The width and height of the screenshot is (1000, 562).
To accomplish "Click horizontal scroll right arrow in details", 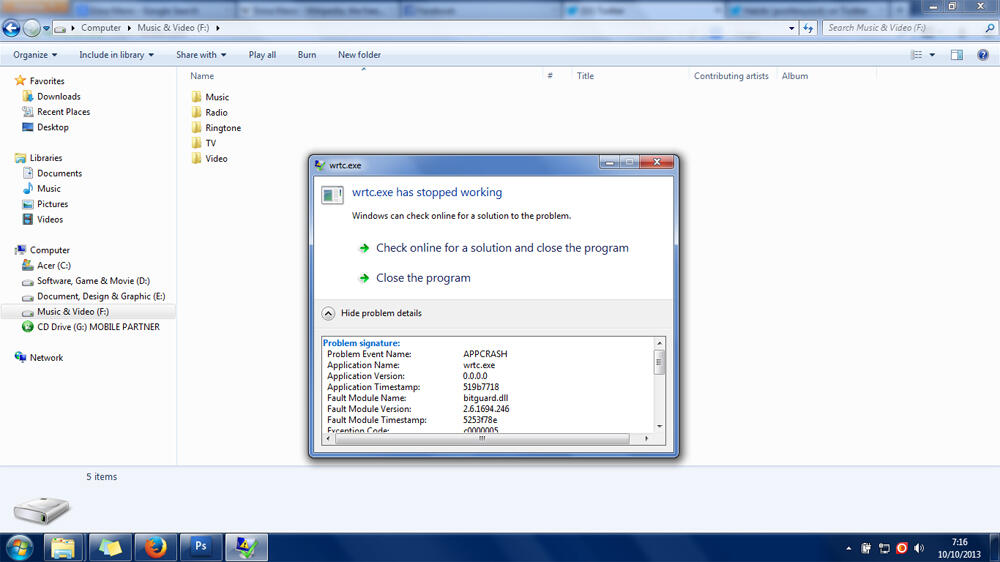I will pyautogui.click(x=647, y=438).
